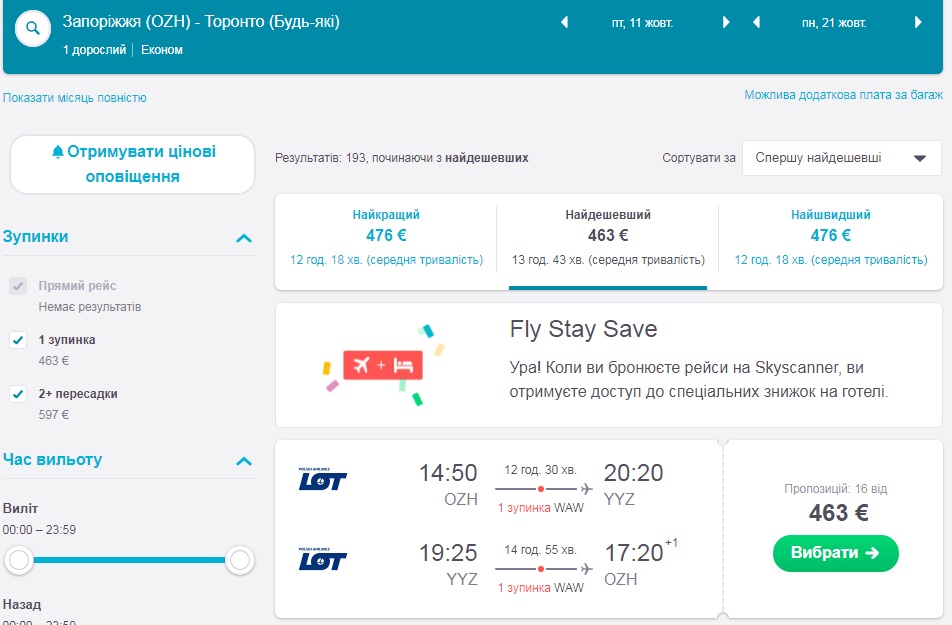
Task: Open the Сортувати за dropdown
Action: coord(841,158)
